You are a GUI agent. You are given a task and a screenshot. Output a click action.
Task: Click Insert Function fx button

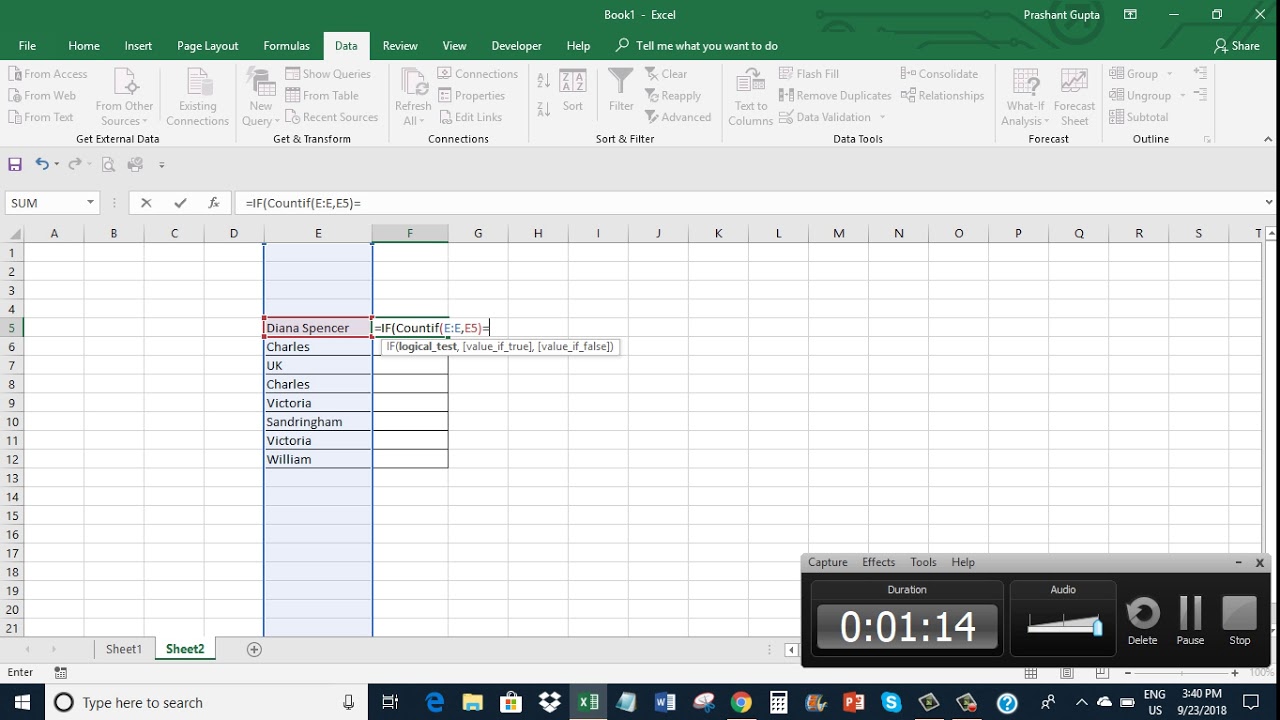(213, 203)
